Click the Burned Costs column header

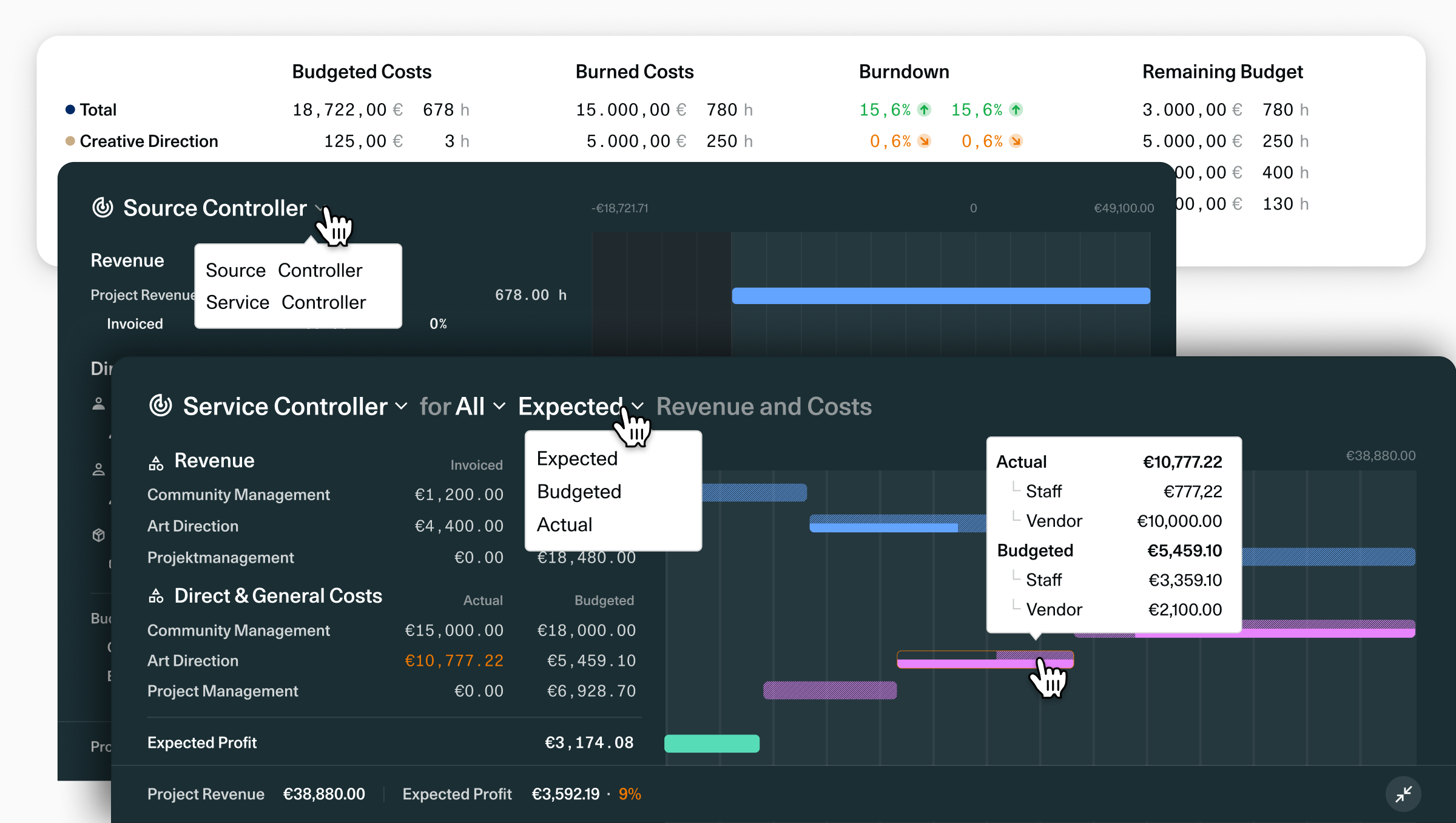click(635, 72)
